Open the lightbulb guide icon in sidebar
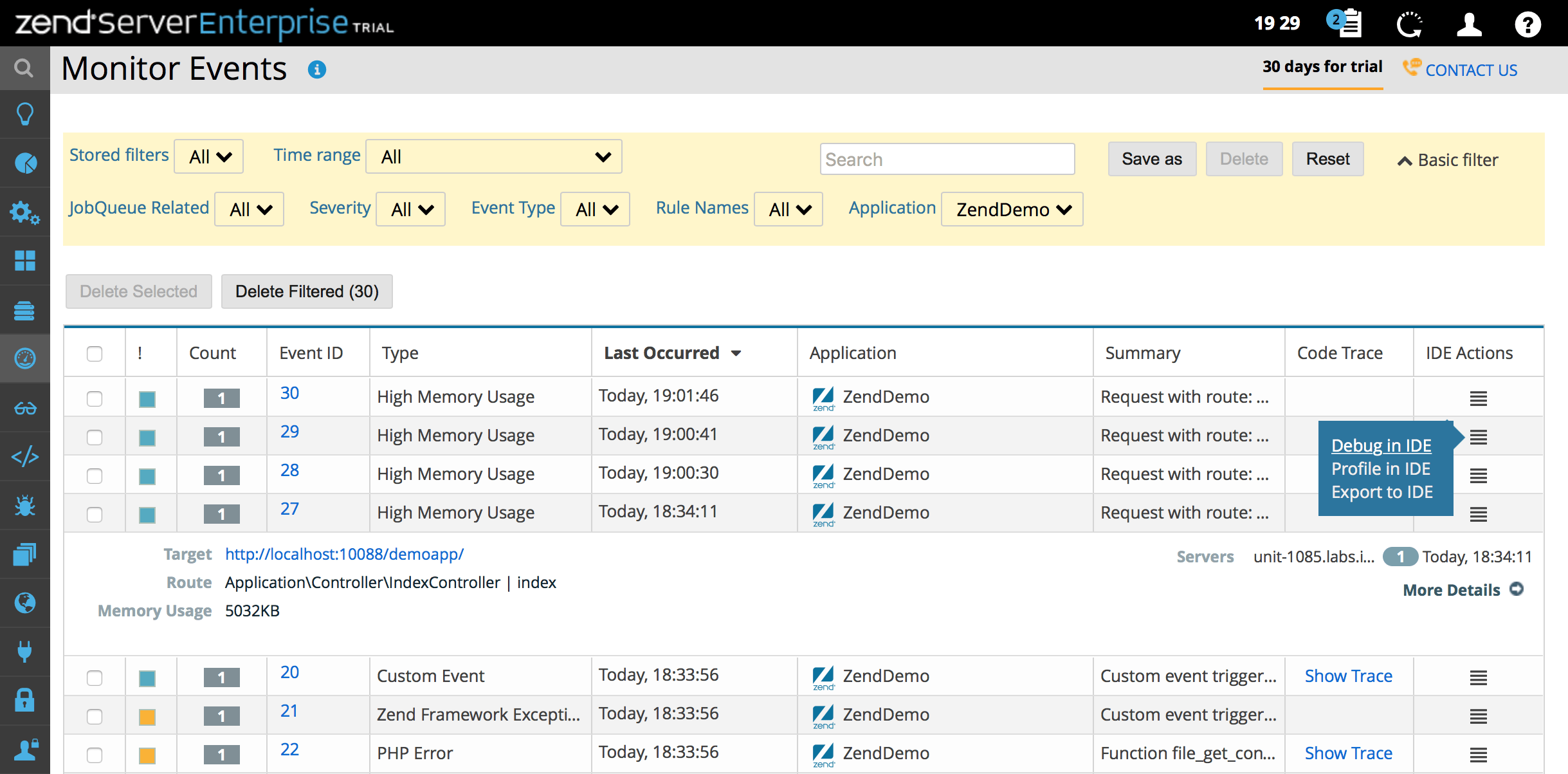 point(24,115)
